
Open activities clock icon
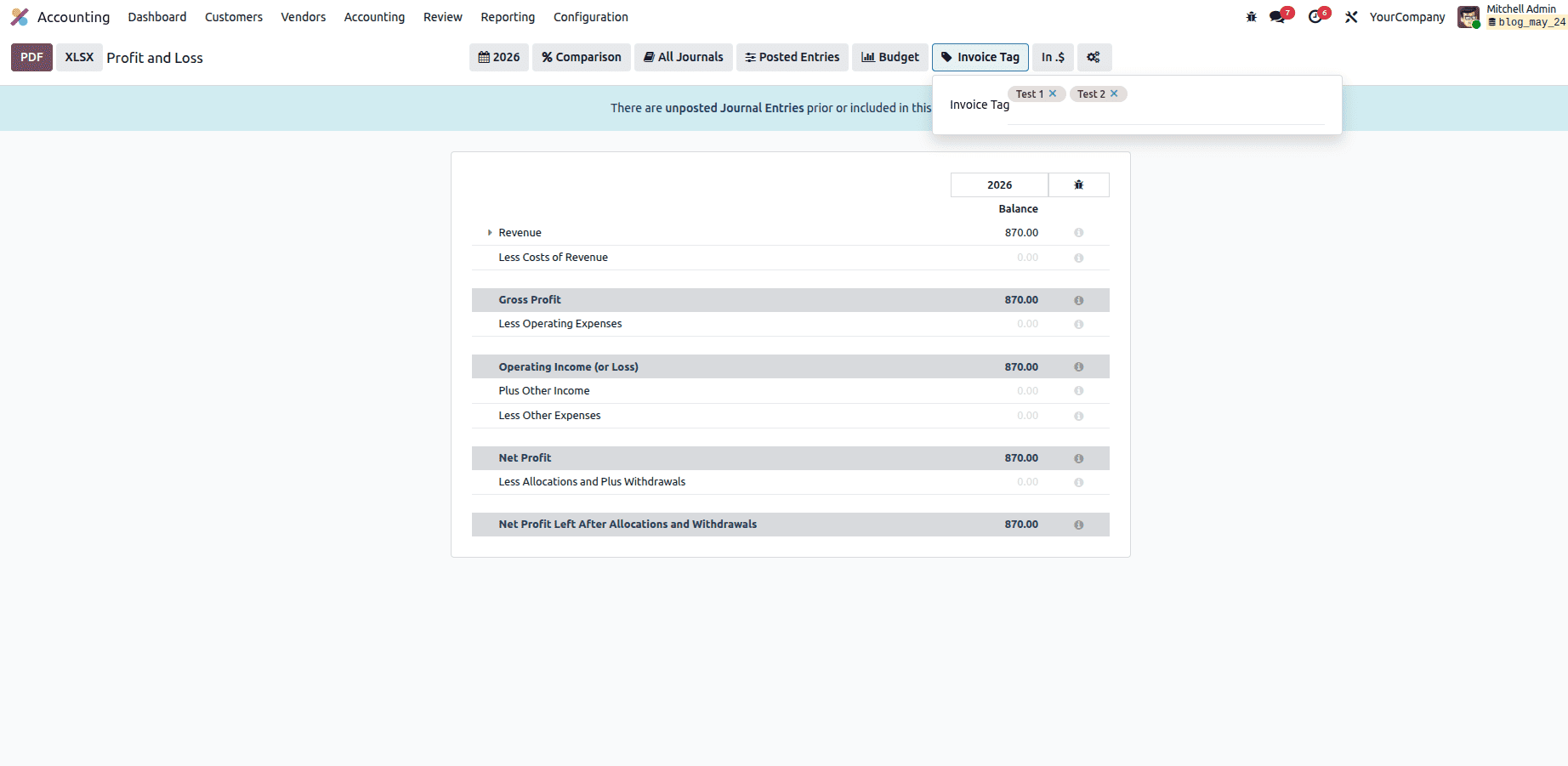[x=1315, y=17]
